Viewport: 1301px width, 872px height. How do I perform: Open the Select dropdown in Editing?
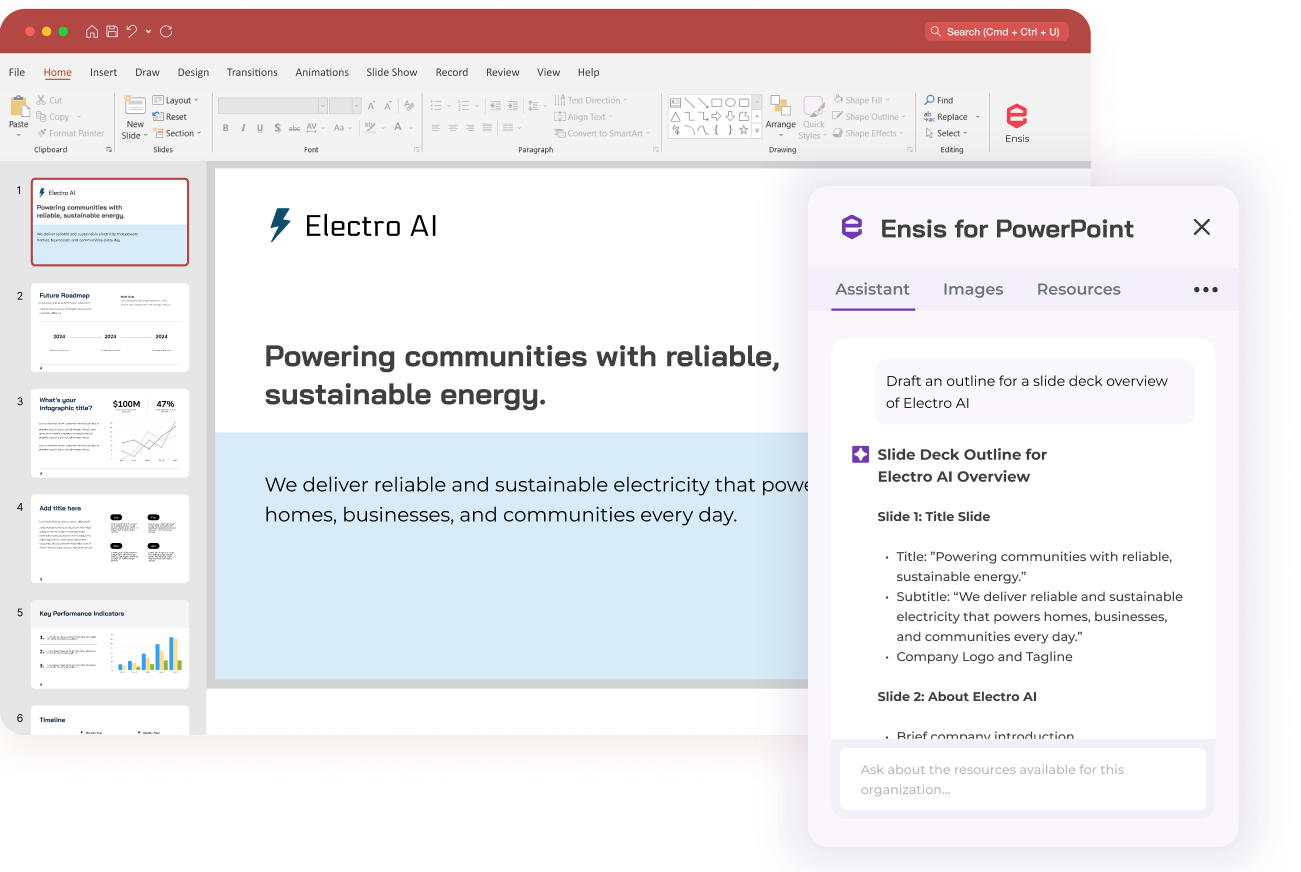tap(946, 133)
